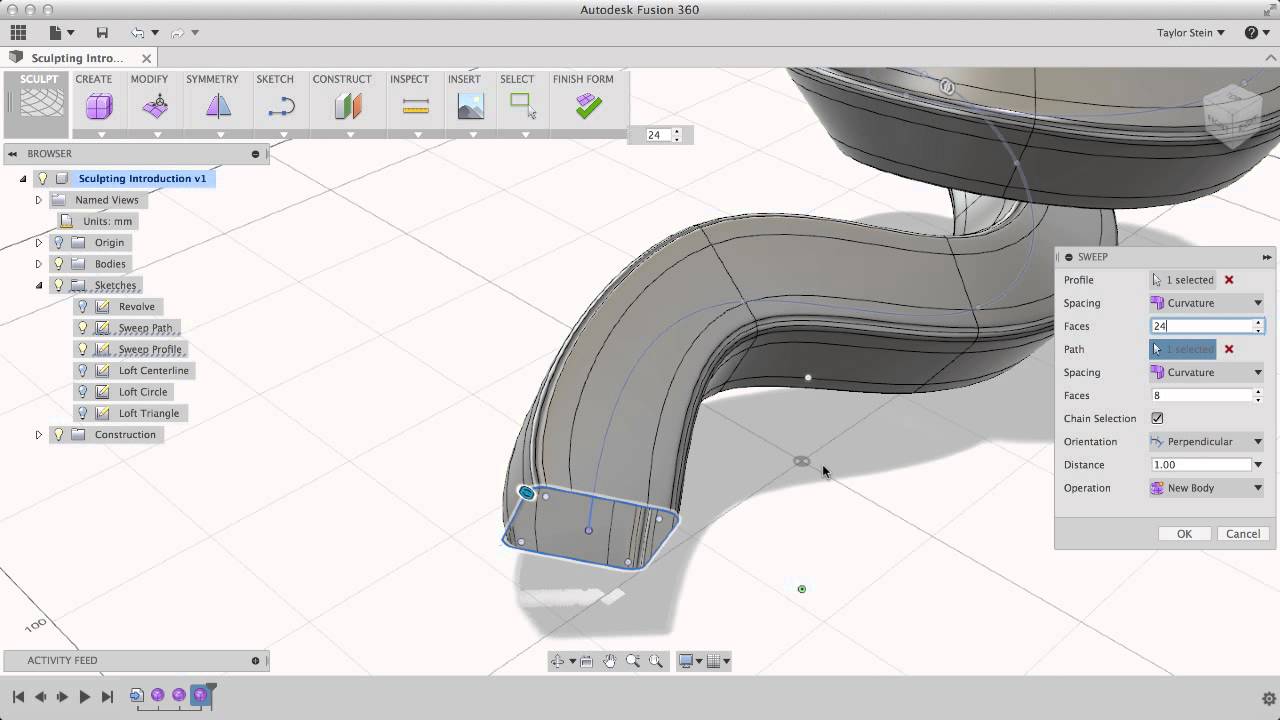
Task: Toggle the Chain Selection checkbox
Action: click(1157, 418)
